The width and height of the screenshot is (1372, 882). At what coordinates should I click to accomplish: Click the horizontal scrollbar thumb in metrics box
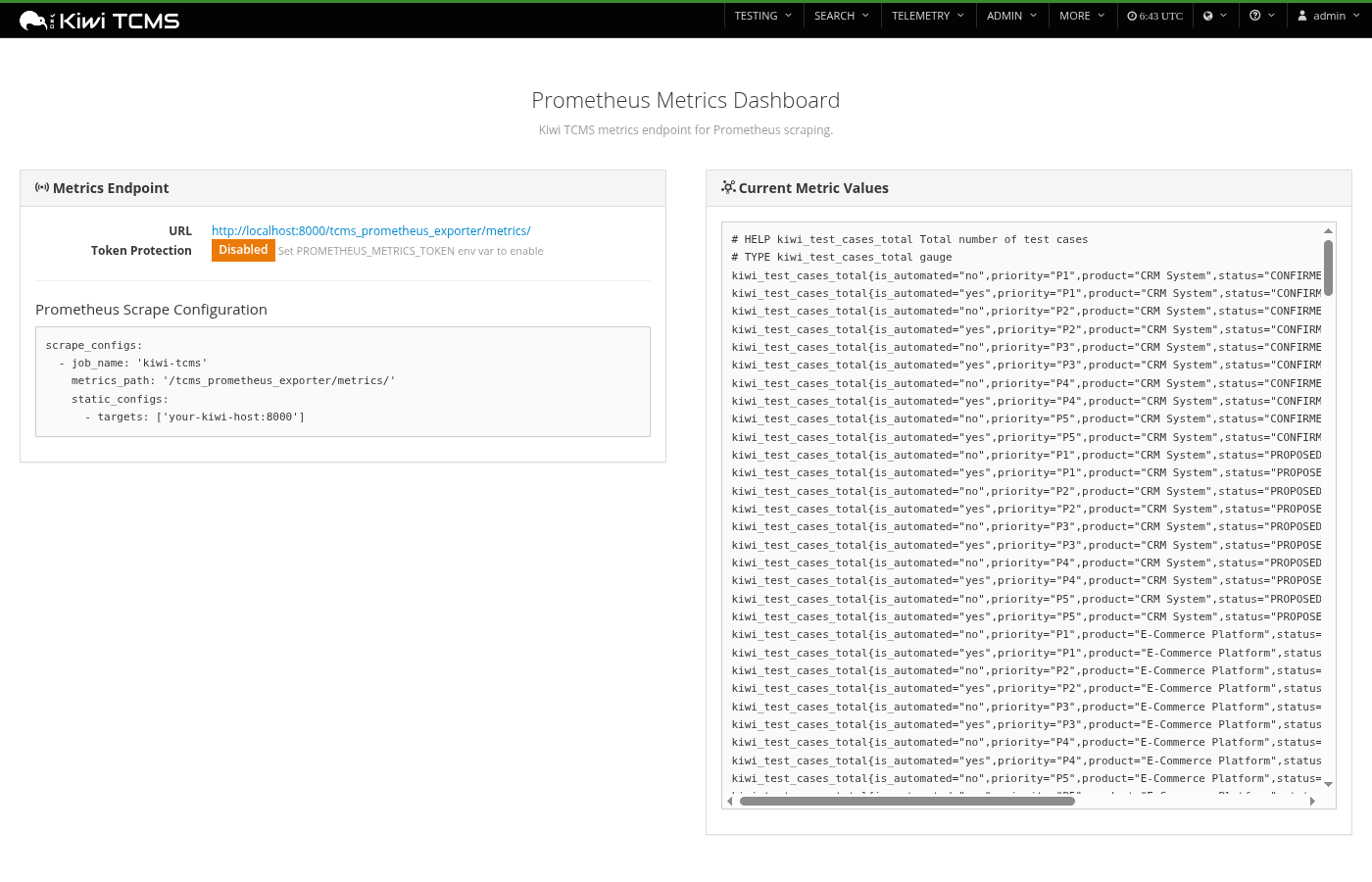907,801
